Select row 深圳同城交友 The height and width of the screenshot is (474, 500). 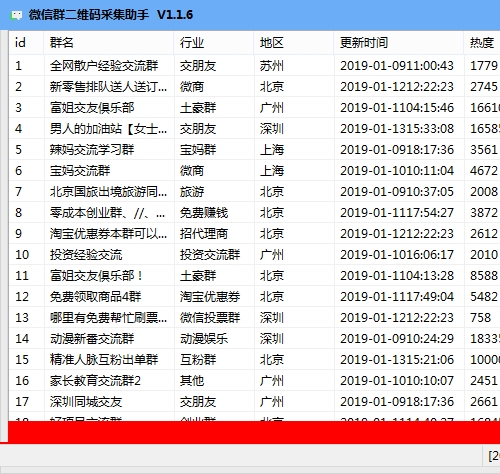click(254, 402)
